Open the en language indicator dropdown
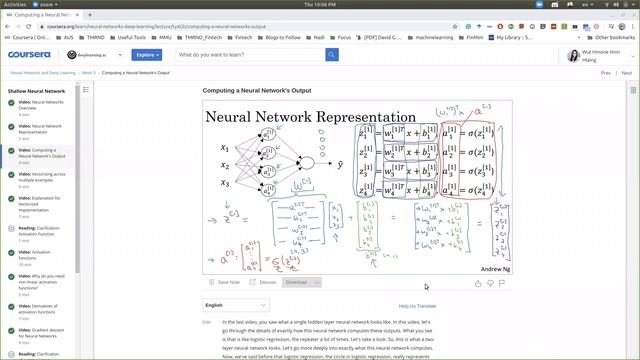 coord(587,4)
